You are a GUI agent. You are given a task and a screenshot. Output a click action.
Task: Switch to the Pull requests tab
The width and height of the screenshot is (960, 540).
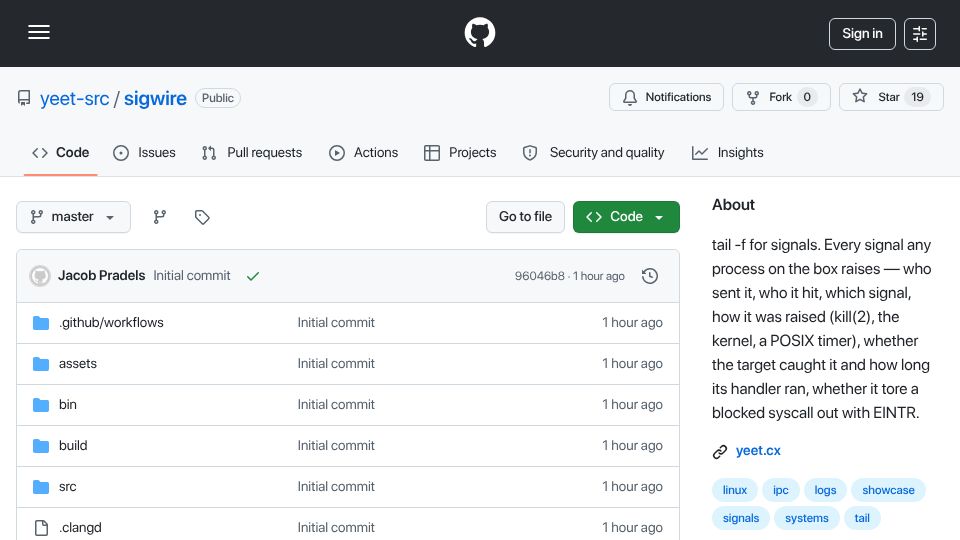pos(252,152)
